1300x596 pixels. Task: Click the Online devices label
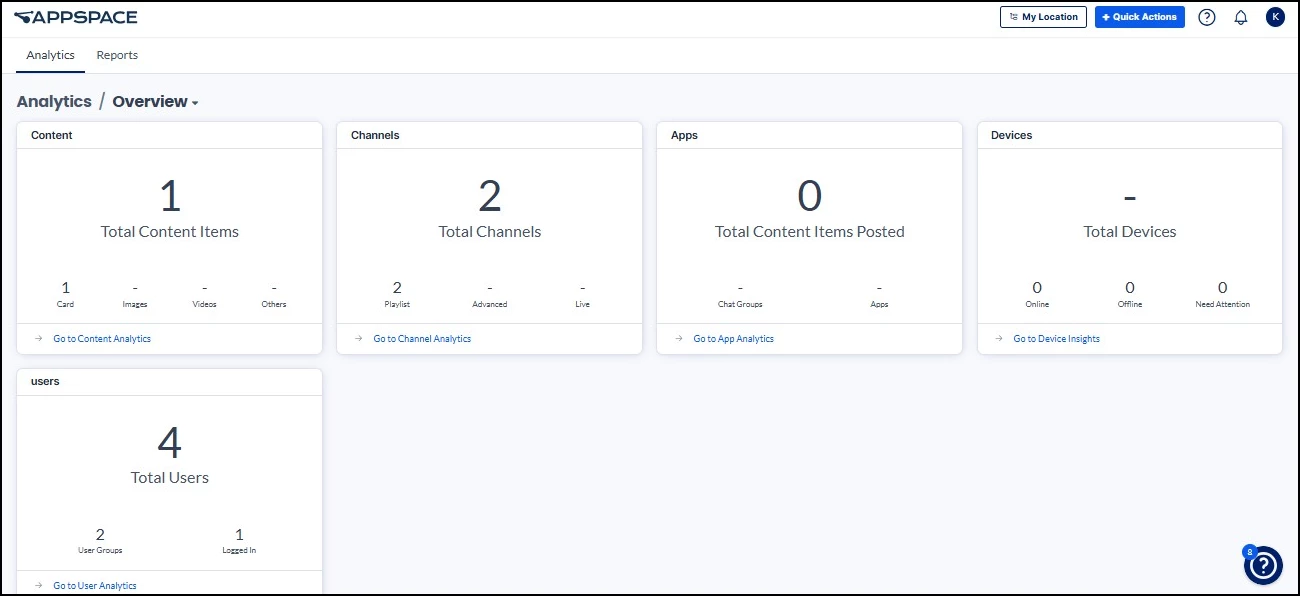pos(1037,304)
